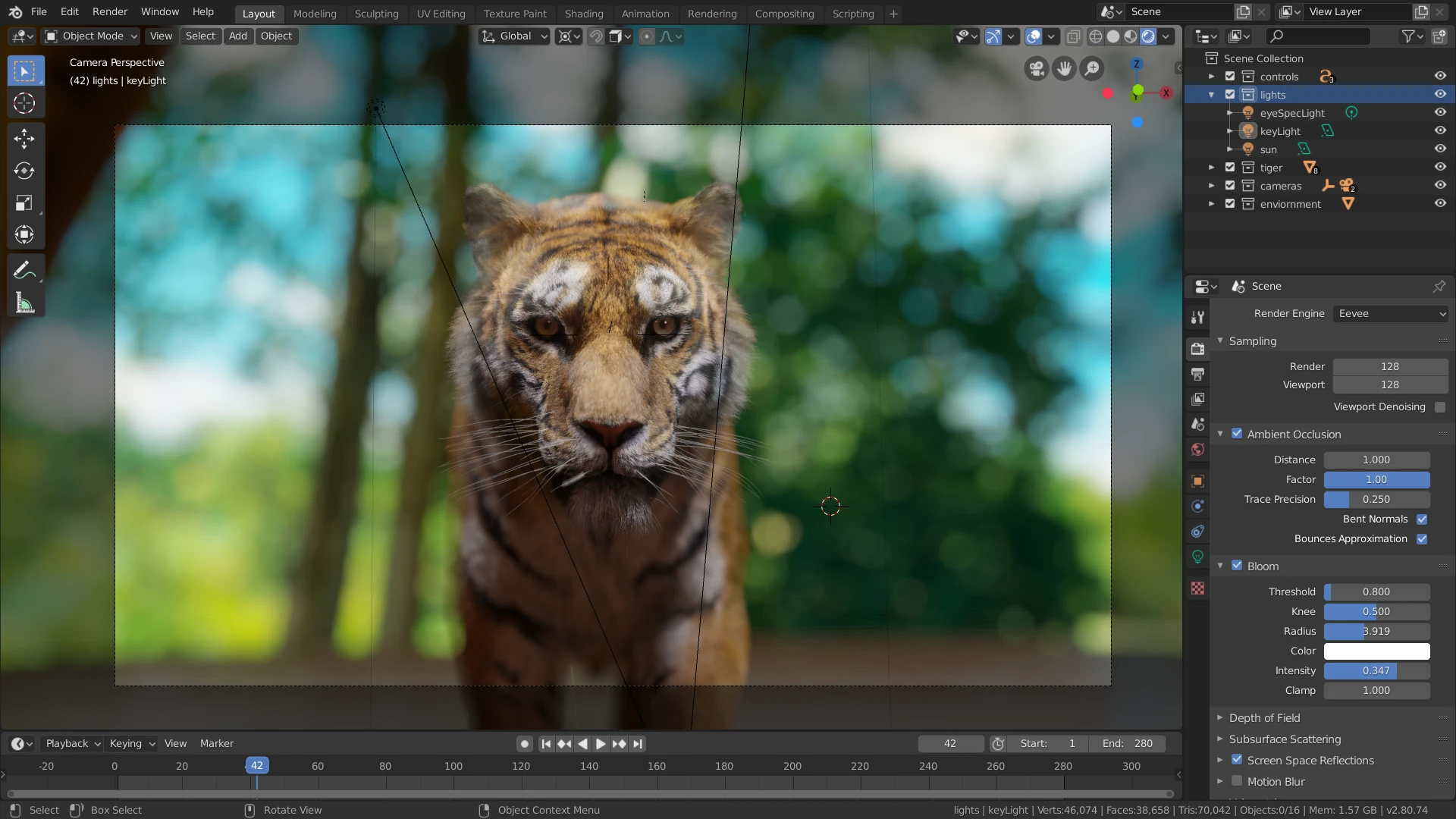Viewport: 1456px width, 819px height.
Task: Open the Shading workspace tab
Action: 582,13
